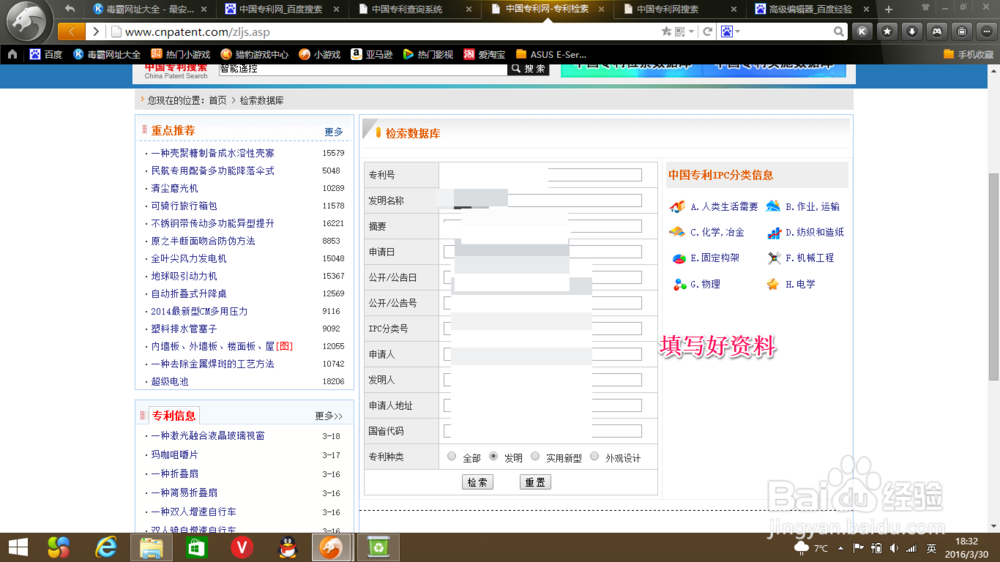Select 全部 patent type radio button
1000x562 pixels.
[452, 456]
